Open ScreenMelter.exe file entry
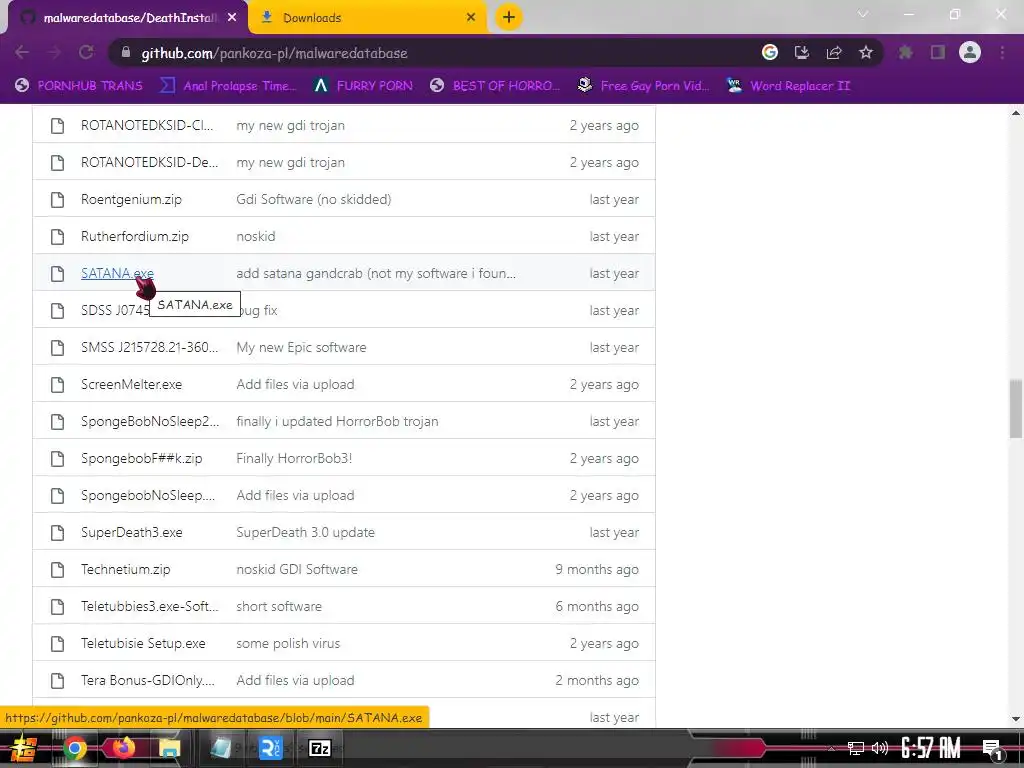The height and width of the screenshot is (768, 1024). 131,384
